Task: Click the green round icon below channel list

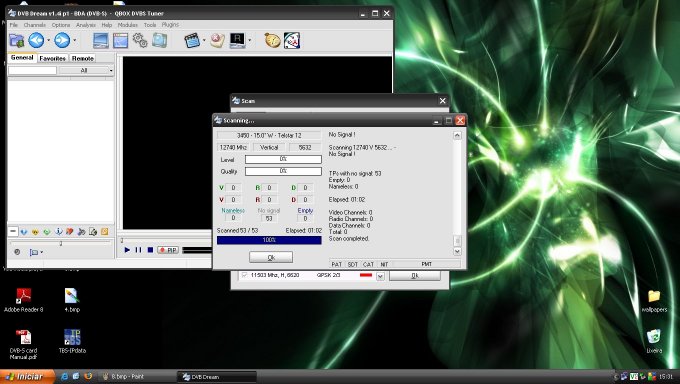Action: pos(47,232)
